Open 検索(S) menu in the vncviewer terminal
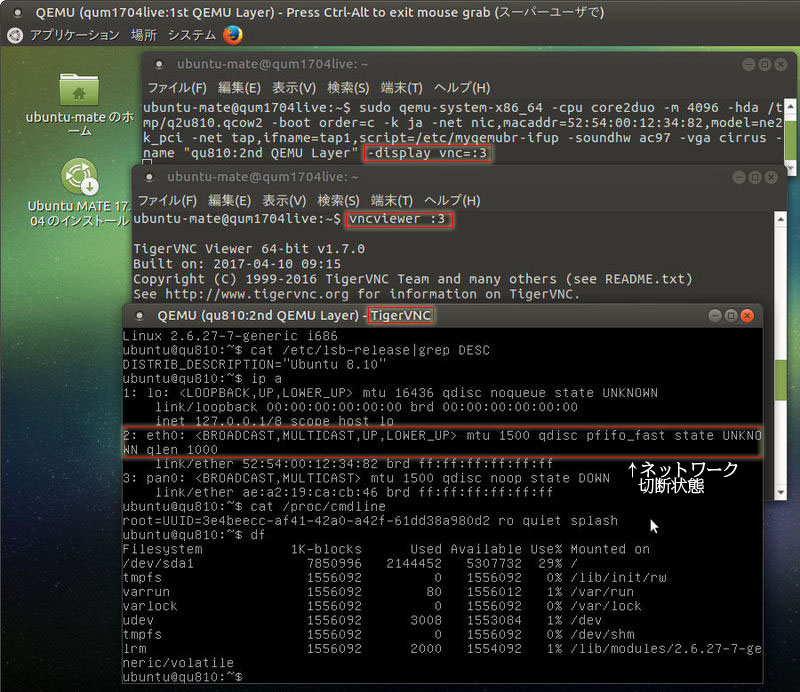Image resolution: width=800 pixels, height=692 pixels. point(338,201)
